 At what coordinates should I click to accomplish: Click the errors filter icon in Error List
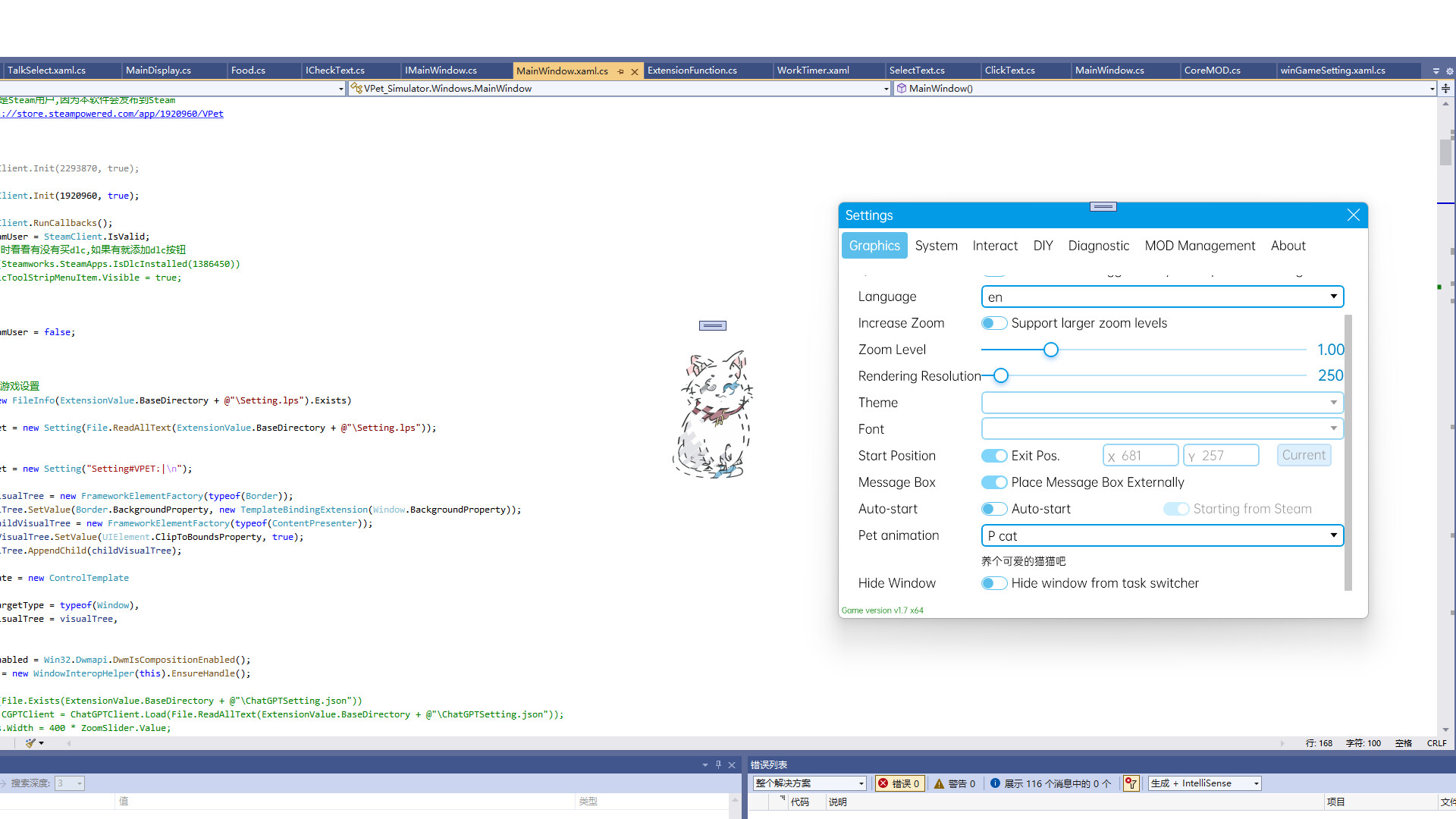tap(1131, 783)
